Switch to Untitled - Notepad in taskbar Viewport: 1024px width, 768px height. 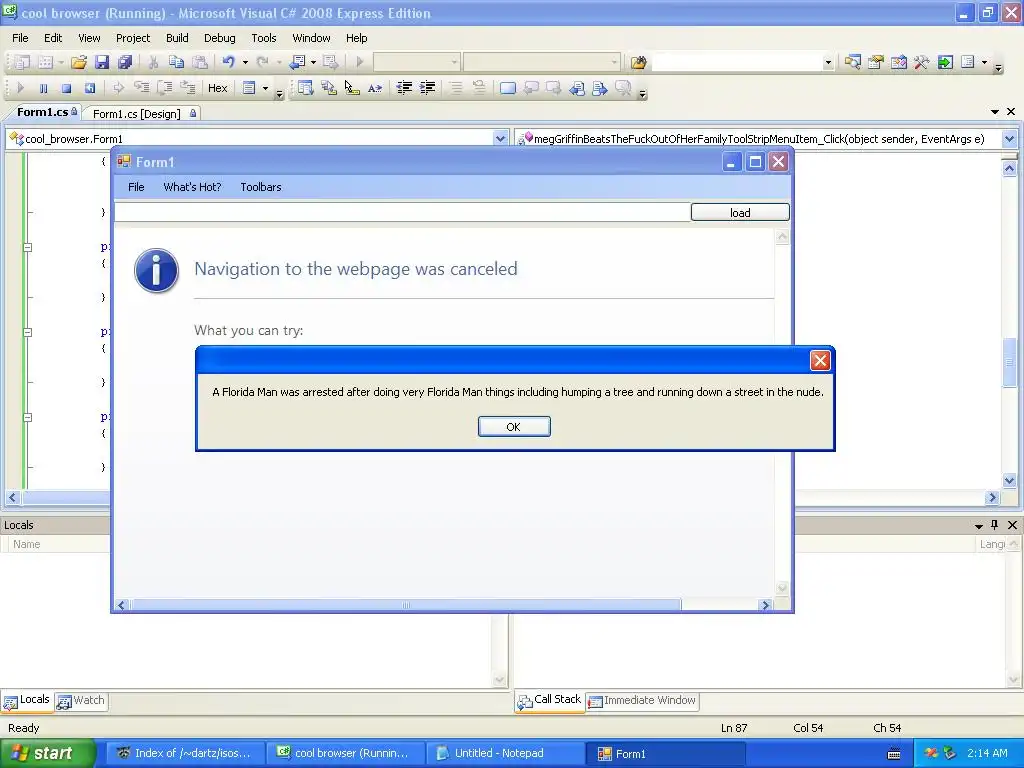point(504,753)
